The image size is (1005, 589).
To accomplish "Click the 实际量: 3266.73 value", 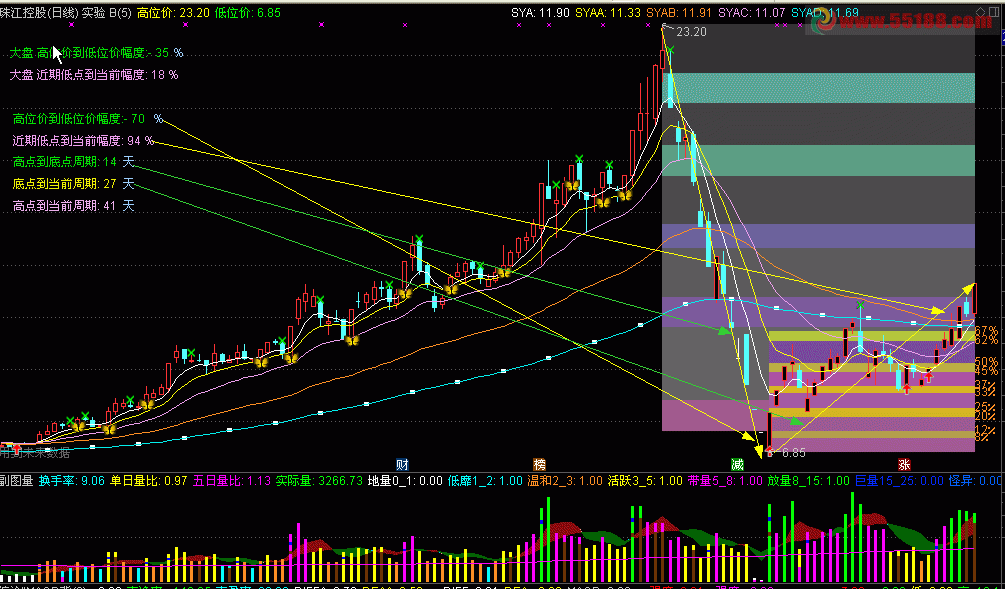I will pyautogui.click(x=319, y=481).
